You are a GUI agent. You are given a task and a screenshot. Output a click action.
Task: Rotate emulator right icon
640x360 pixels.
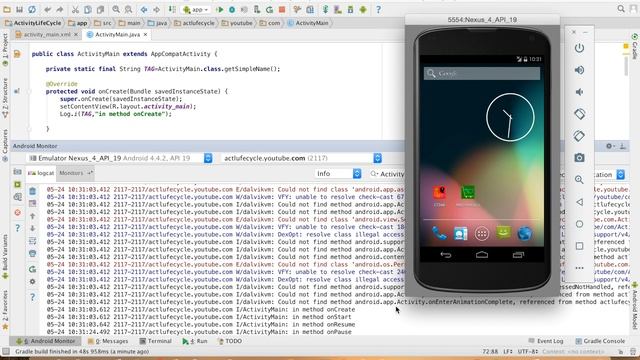pyautogui.click(x=579, y=136)
